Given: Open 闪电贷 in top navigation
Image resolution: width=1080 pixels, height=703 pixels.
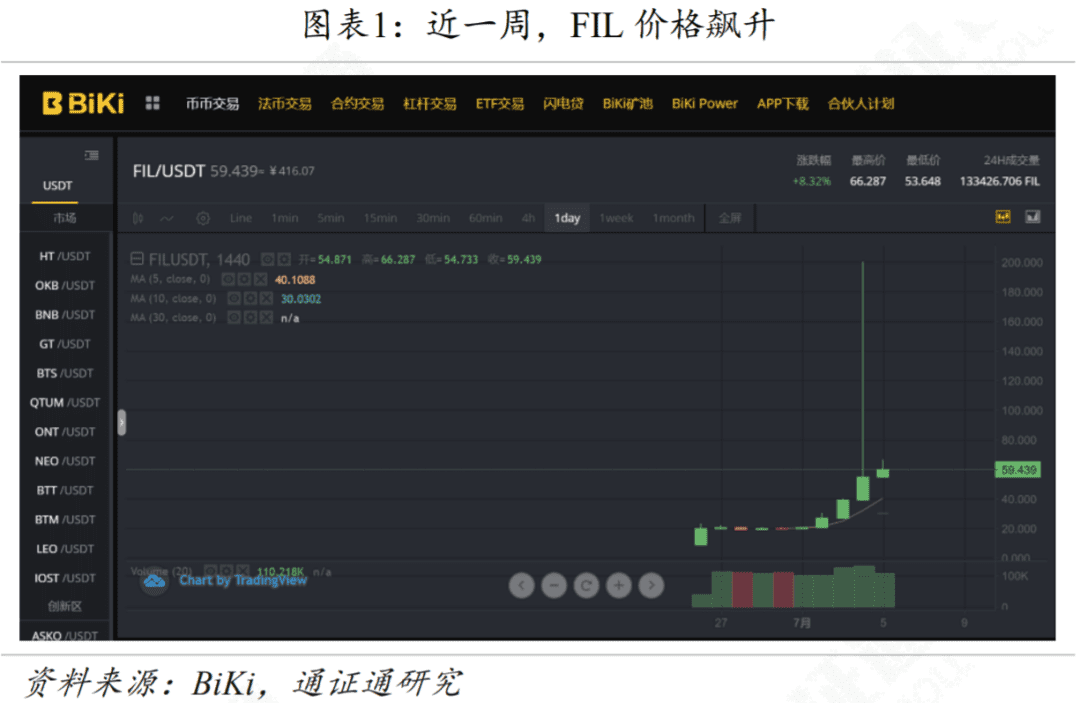Looking at the screenshot, I should (563, 103).
